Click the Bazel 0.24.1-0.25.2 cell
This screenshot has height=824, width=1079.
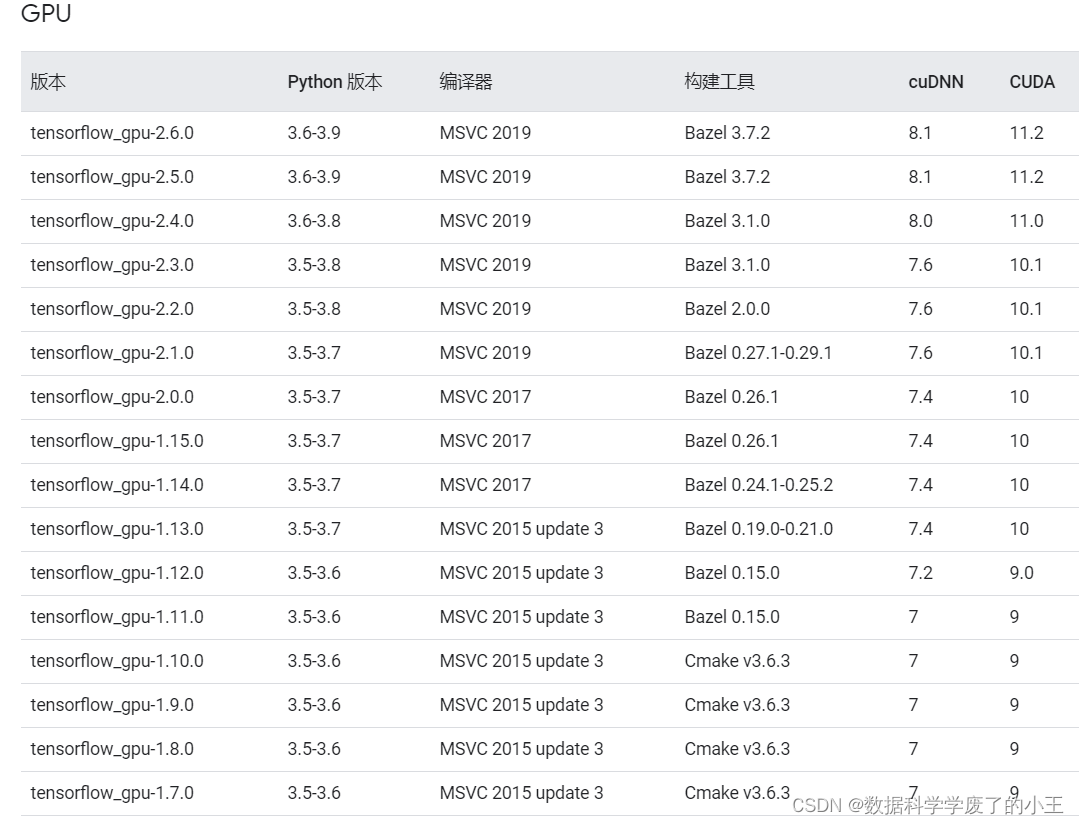coord(759,485)
